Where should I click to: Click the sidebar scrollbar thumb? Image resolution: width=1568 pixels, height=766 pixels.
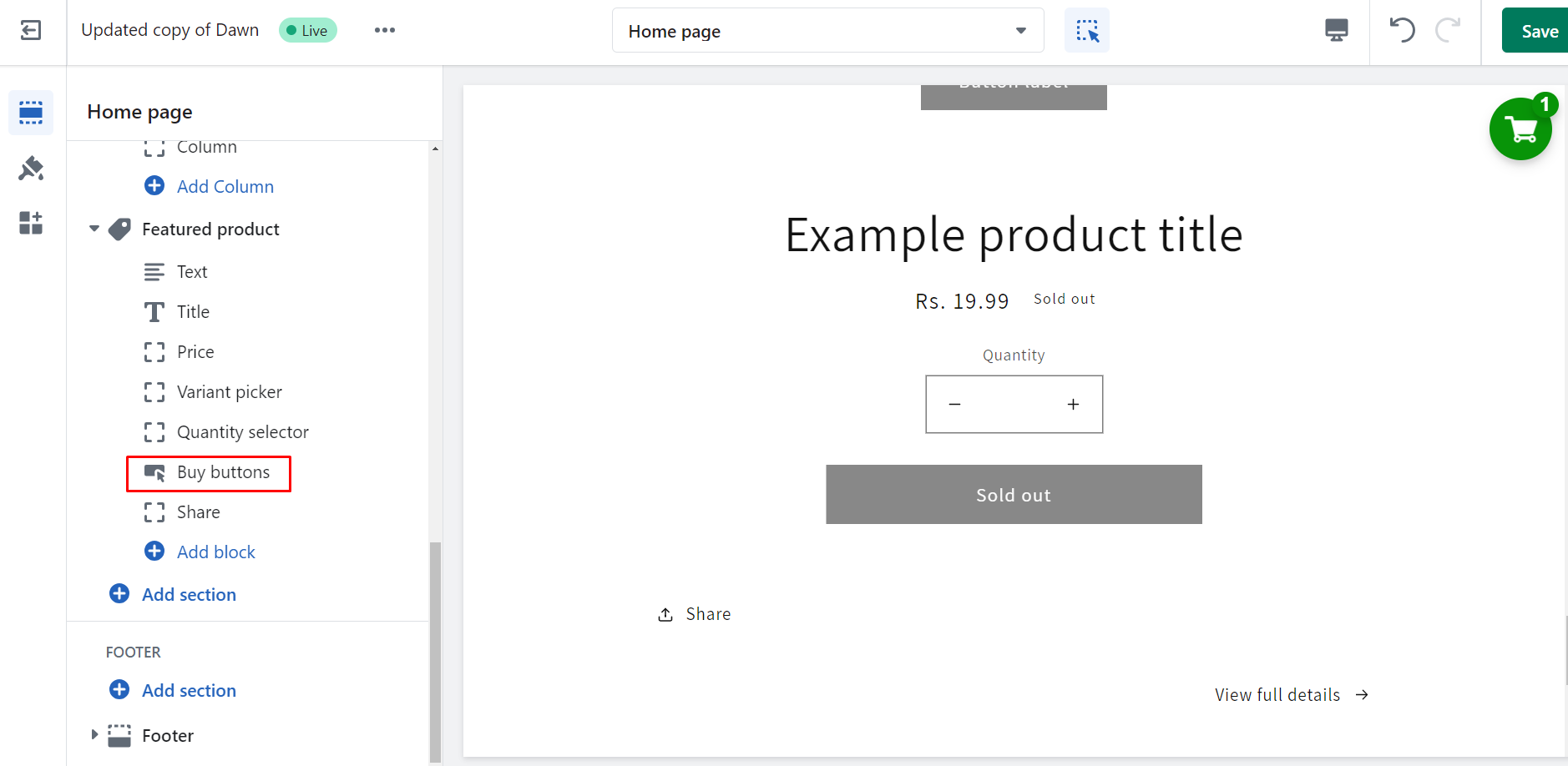click(x=435, y=651)
